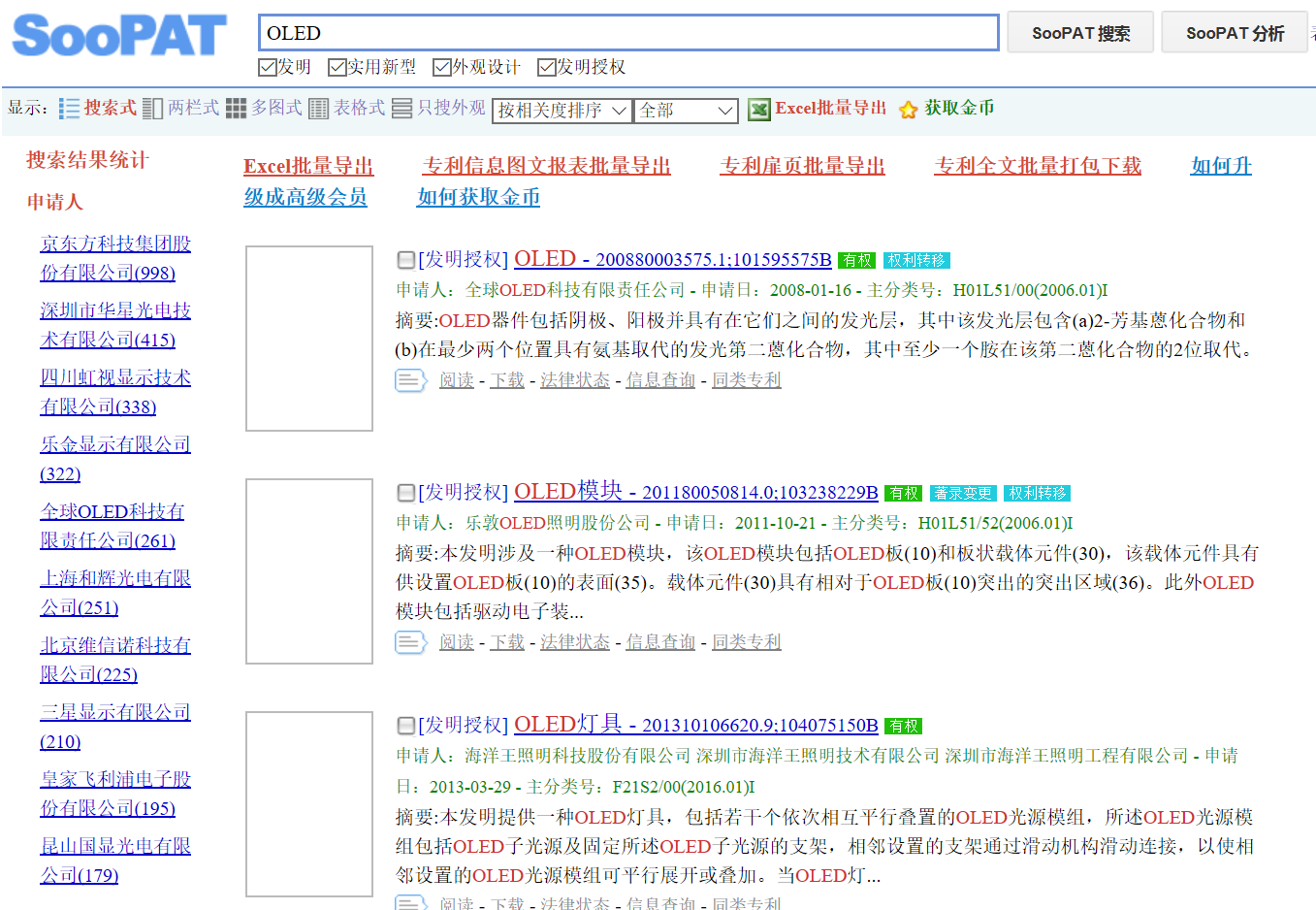Screen dimensions: 1316x910
Task: Click thumbnail of the OLED灯具 patent
Action: [309, 804]
